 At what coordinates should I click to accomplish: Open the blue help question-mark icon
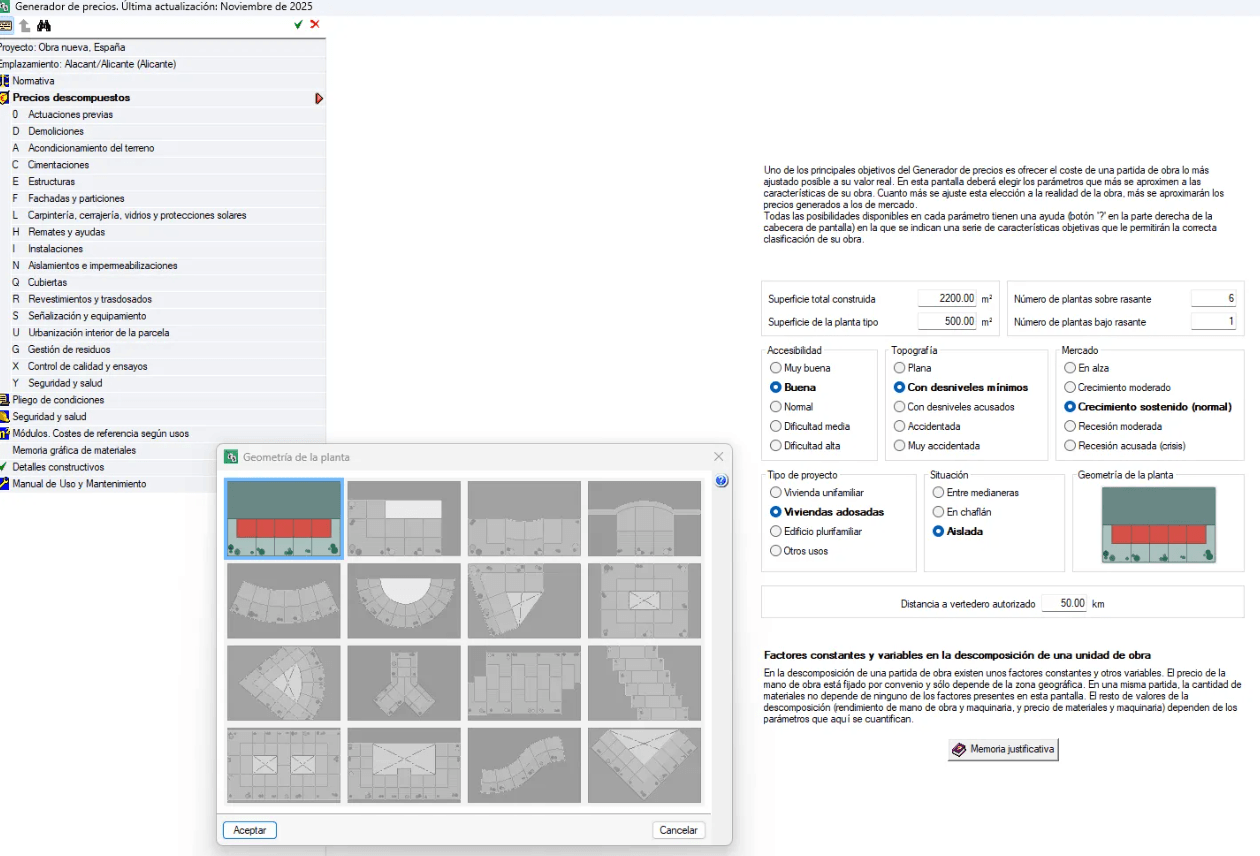(722, 481)
